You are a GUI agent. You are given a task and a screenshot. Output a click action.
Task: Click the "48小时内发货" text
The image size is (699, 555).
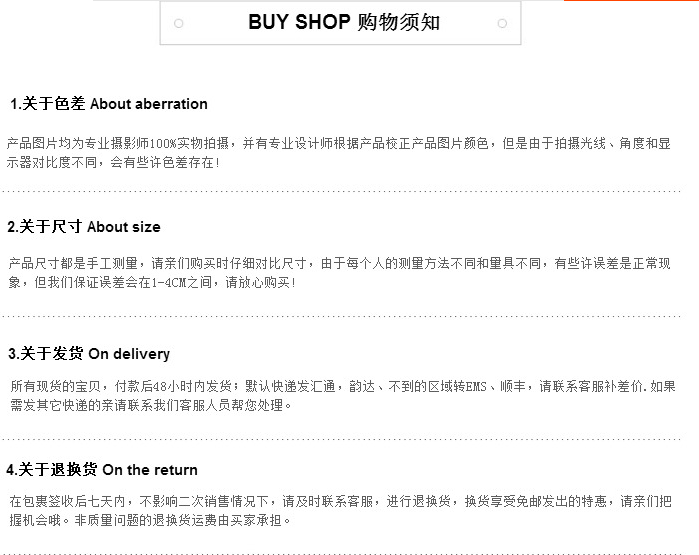pos(192,387)
